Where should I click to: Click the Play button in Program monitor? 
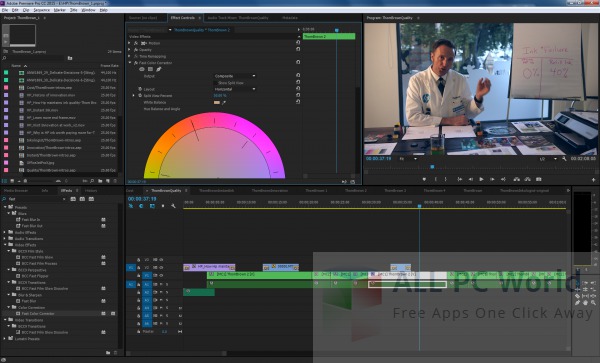click(x=481, y=179)
